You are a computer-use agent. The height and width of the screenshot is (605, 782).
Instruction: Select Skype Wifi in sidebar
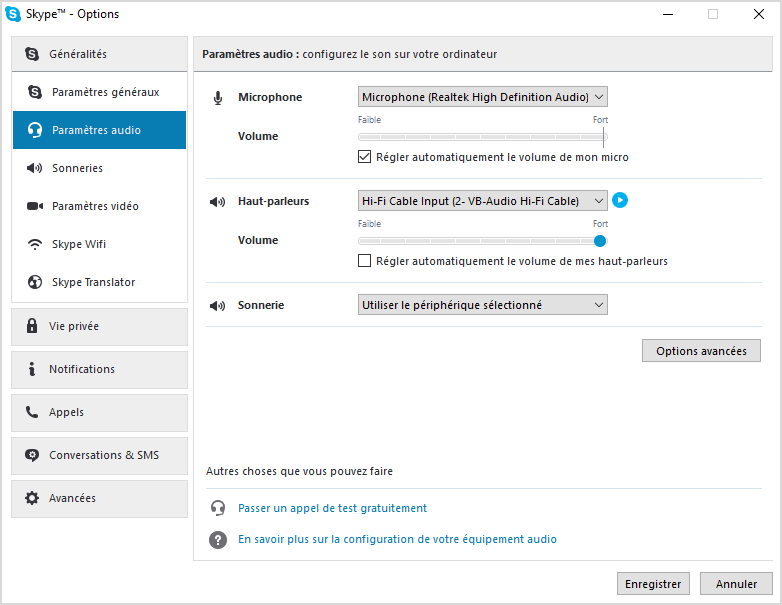tap(100, 244)
